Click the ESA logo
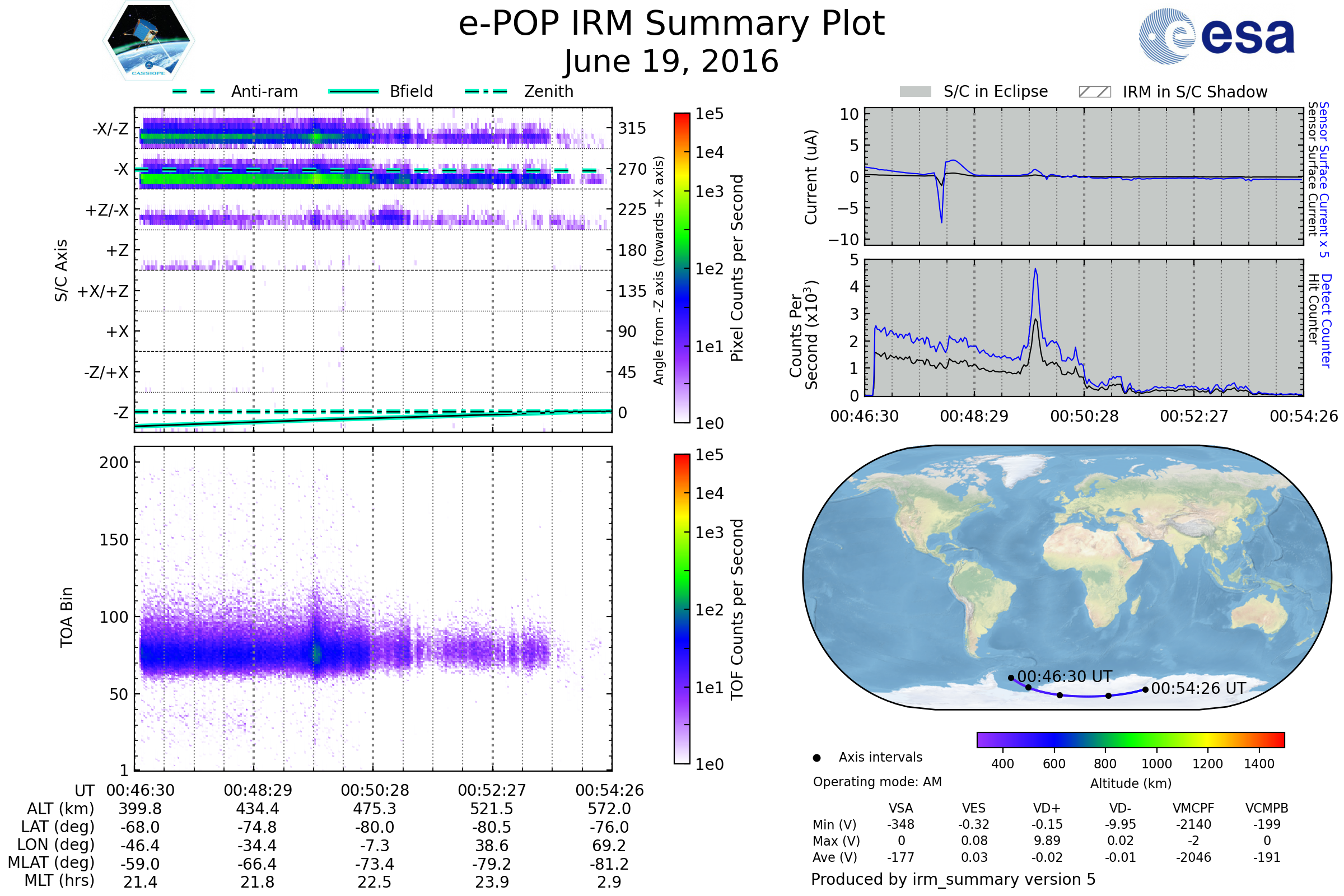 click(x=1216, y=35)
